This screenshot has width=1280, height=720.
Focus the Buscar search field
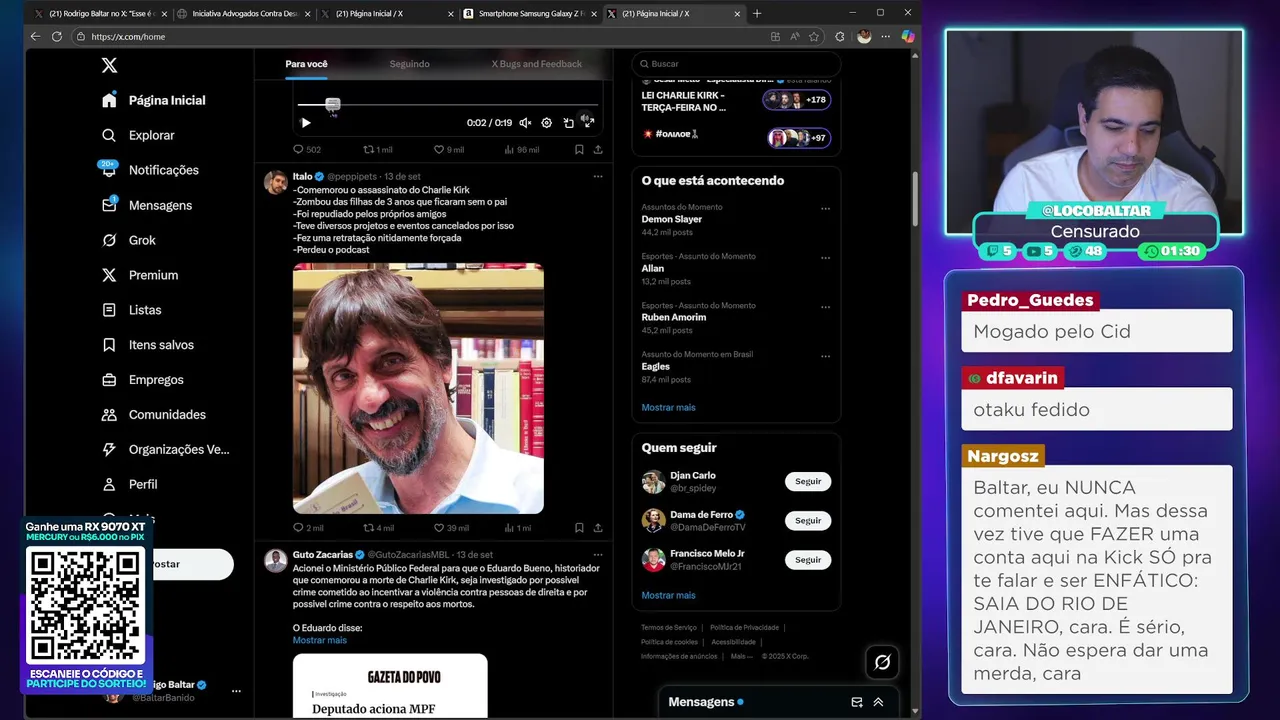pyautogui.click(x=736, y=64)
